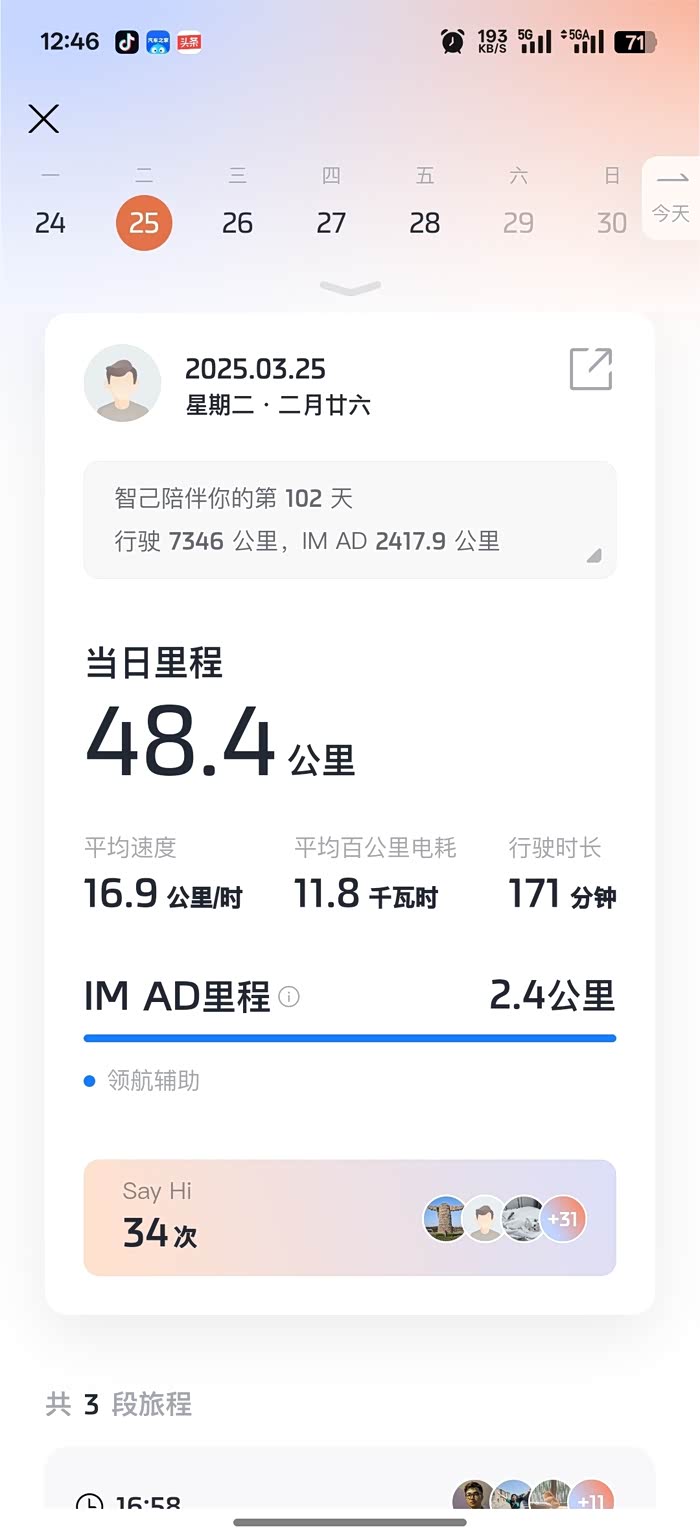Tap the share/export icon on the card

coord(591,369)
